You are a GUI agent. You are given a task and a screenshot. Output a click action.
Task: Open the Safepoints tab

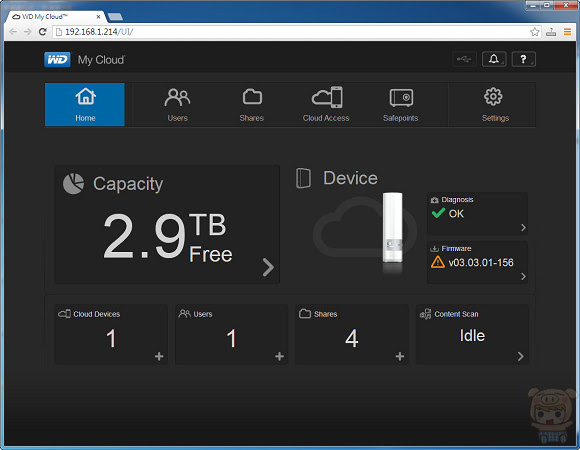[401, 104]
